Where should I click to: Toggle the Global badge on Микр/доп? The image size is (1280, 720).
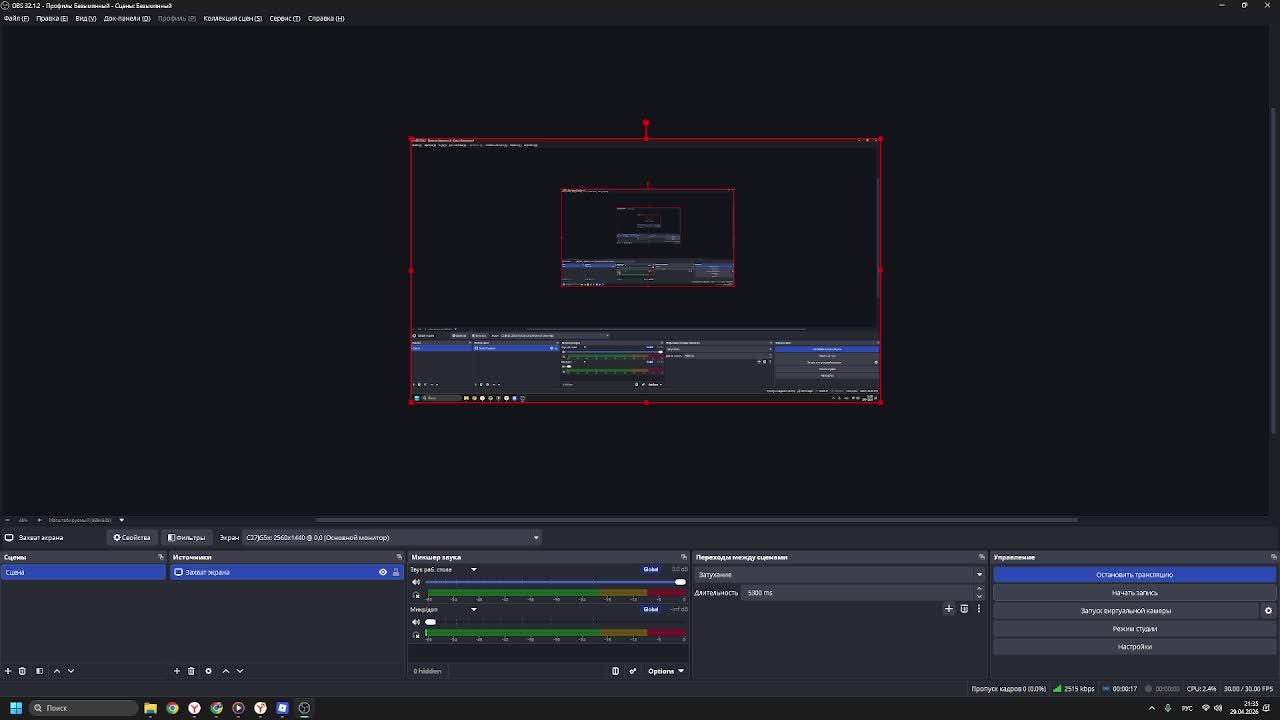pos(651,609)
